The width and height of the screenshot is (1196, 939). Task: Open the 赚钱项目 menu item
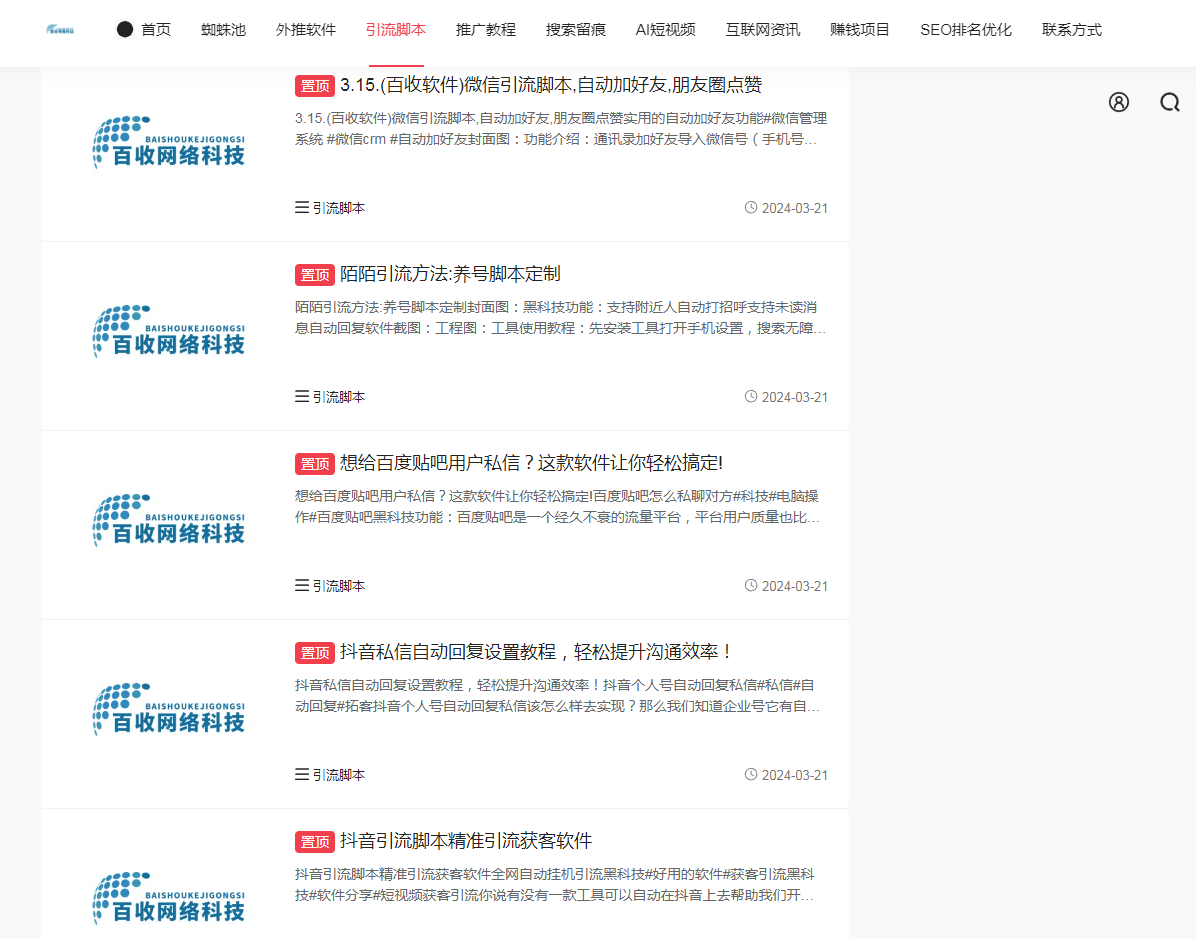860,30
